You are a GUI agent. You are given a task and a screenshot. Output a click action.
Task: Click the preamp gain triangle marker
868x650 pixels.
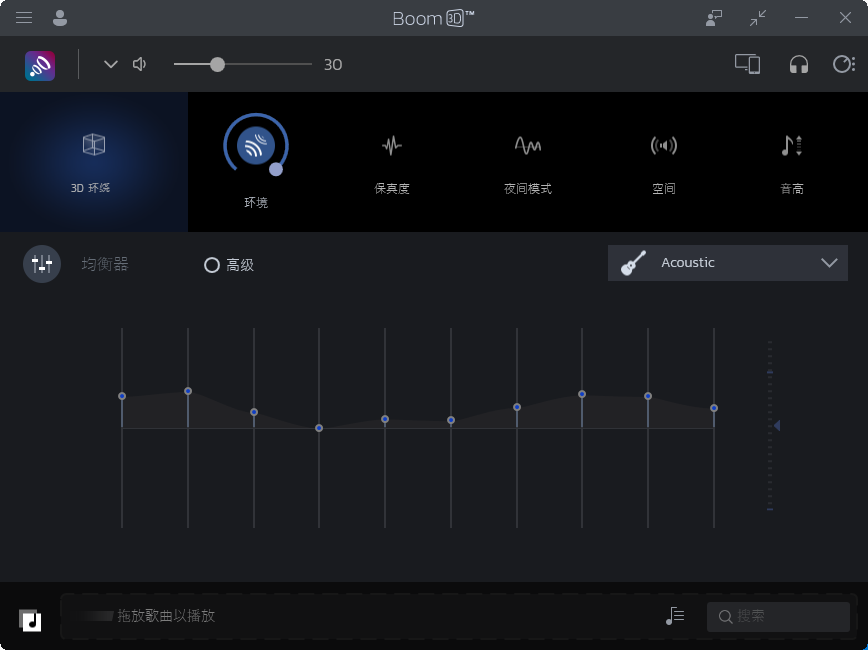tap(777, 425)
